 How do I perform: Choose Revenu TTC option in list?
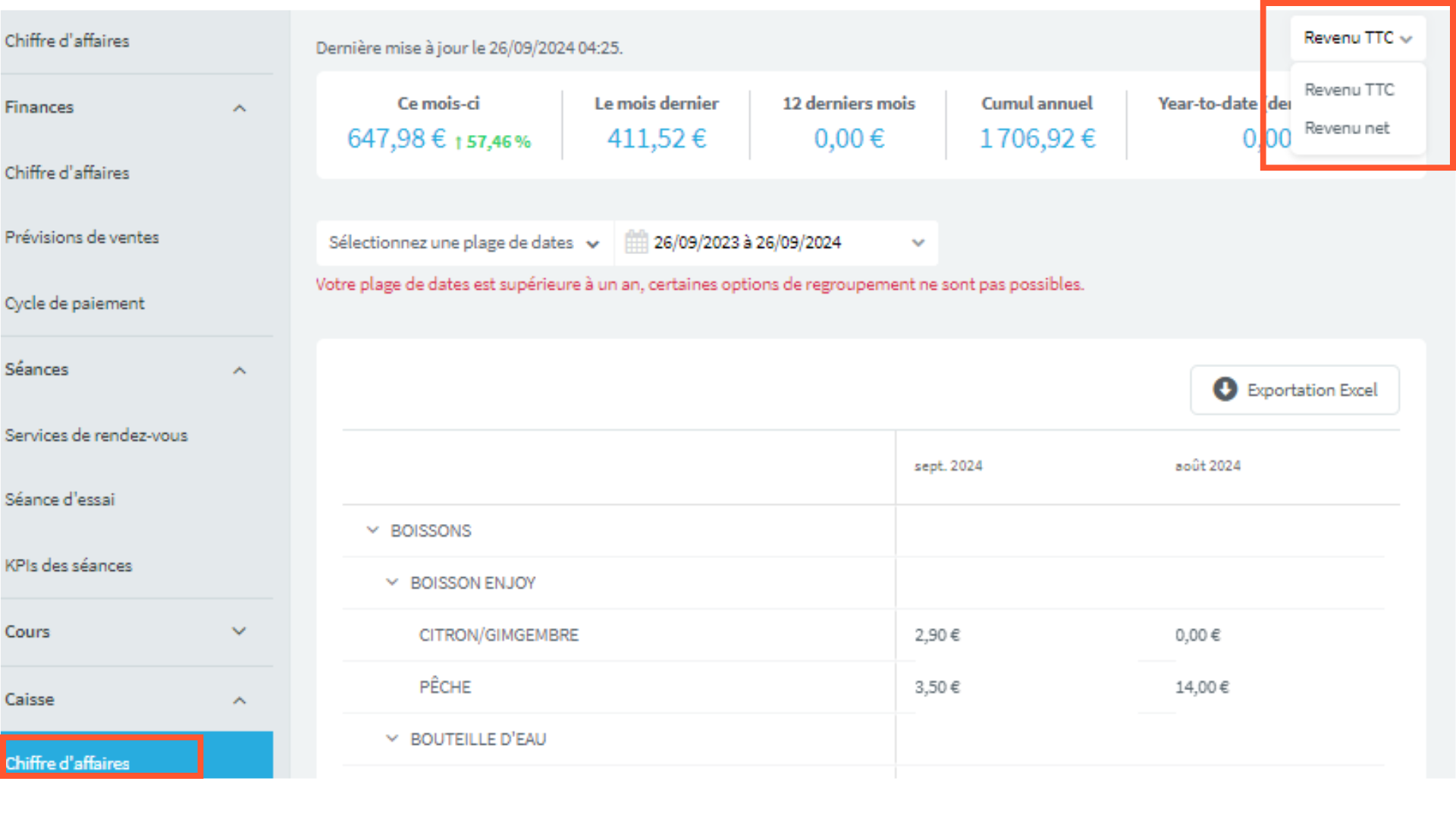tap(1349, 89)
